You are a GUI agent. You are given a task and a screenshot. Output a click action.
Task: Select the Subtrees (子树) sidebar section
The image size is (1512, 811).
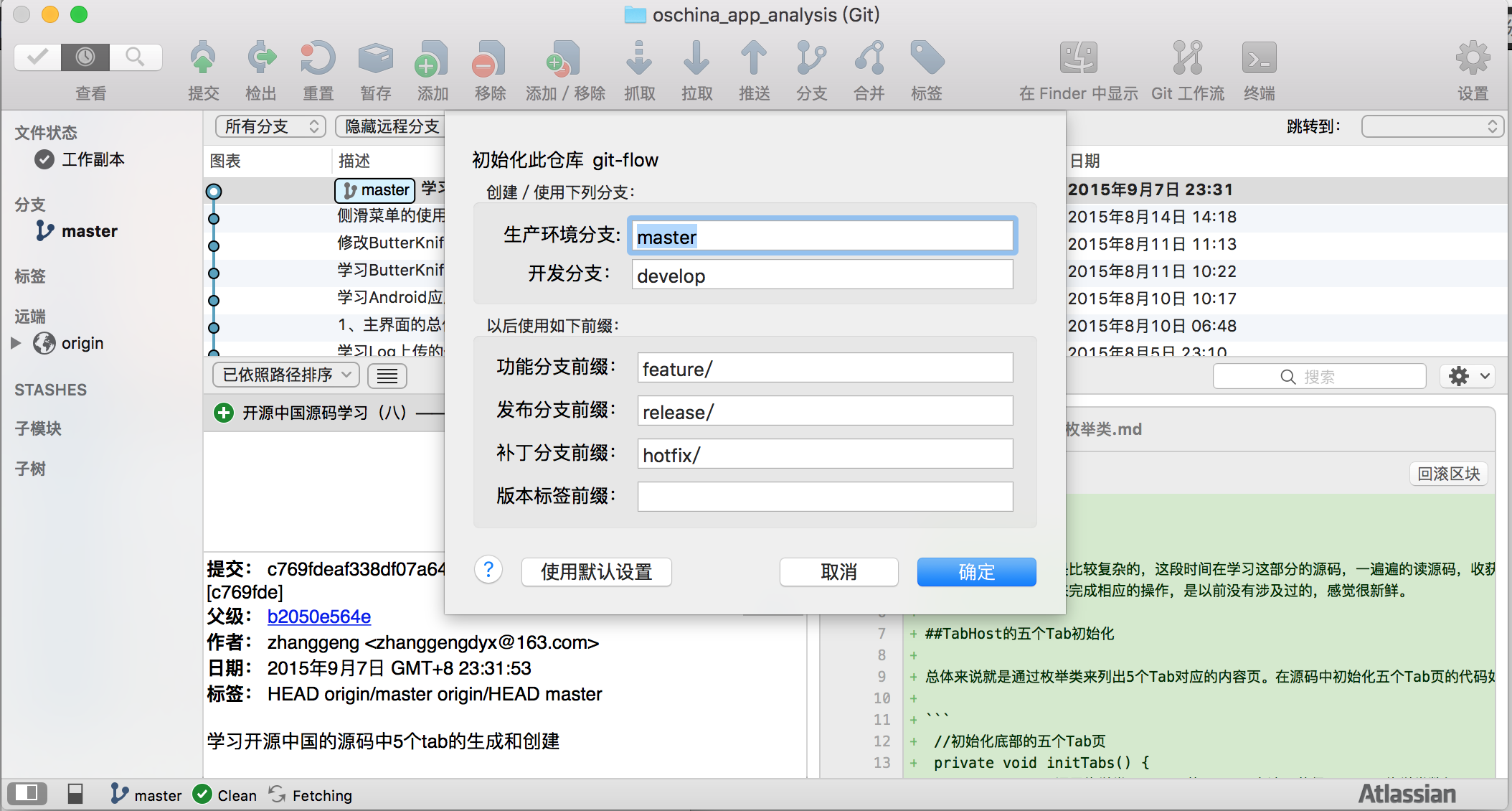[x=30, y=469]
